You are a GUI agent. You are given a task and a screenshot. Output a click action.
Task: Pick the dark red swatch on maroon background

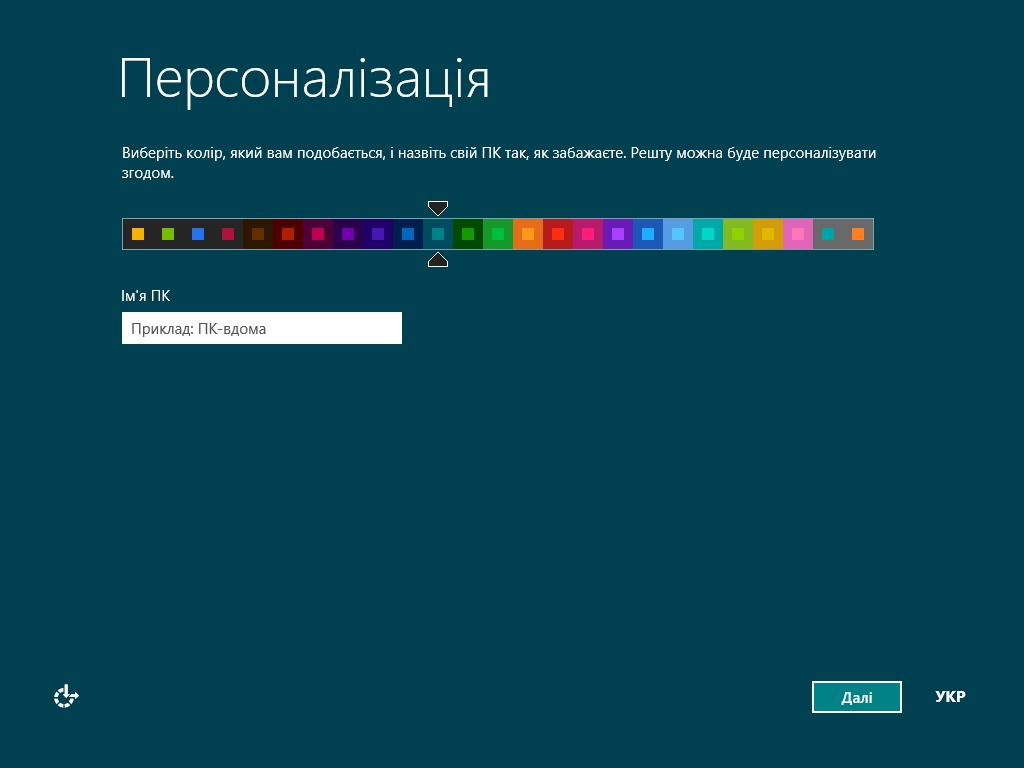click(288, 234)
